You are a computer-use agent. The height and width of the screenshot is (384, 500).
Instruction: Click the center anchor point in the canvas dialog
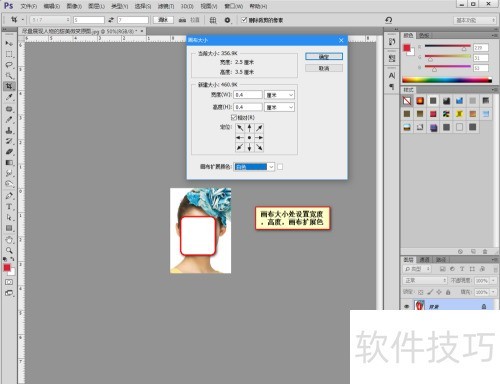[249, 137]
